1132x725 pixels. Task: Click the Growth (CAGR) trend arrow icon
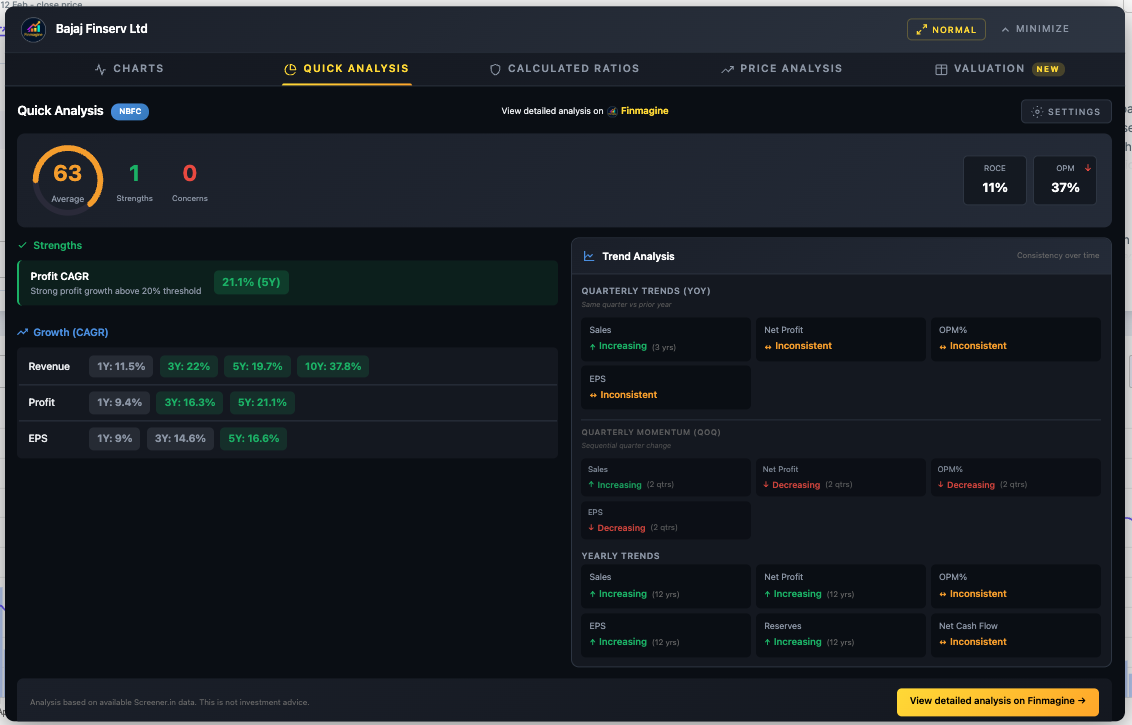click(23, 333)
